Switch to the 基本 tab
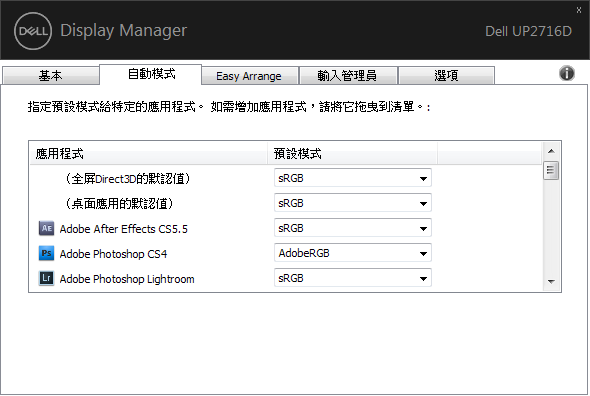Screen dimensions: 590x396 50,76
